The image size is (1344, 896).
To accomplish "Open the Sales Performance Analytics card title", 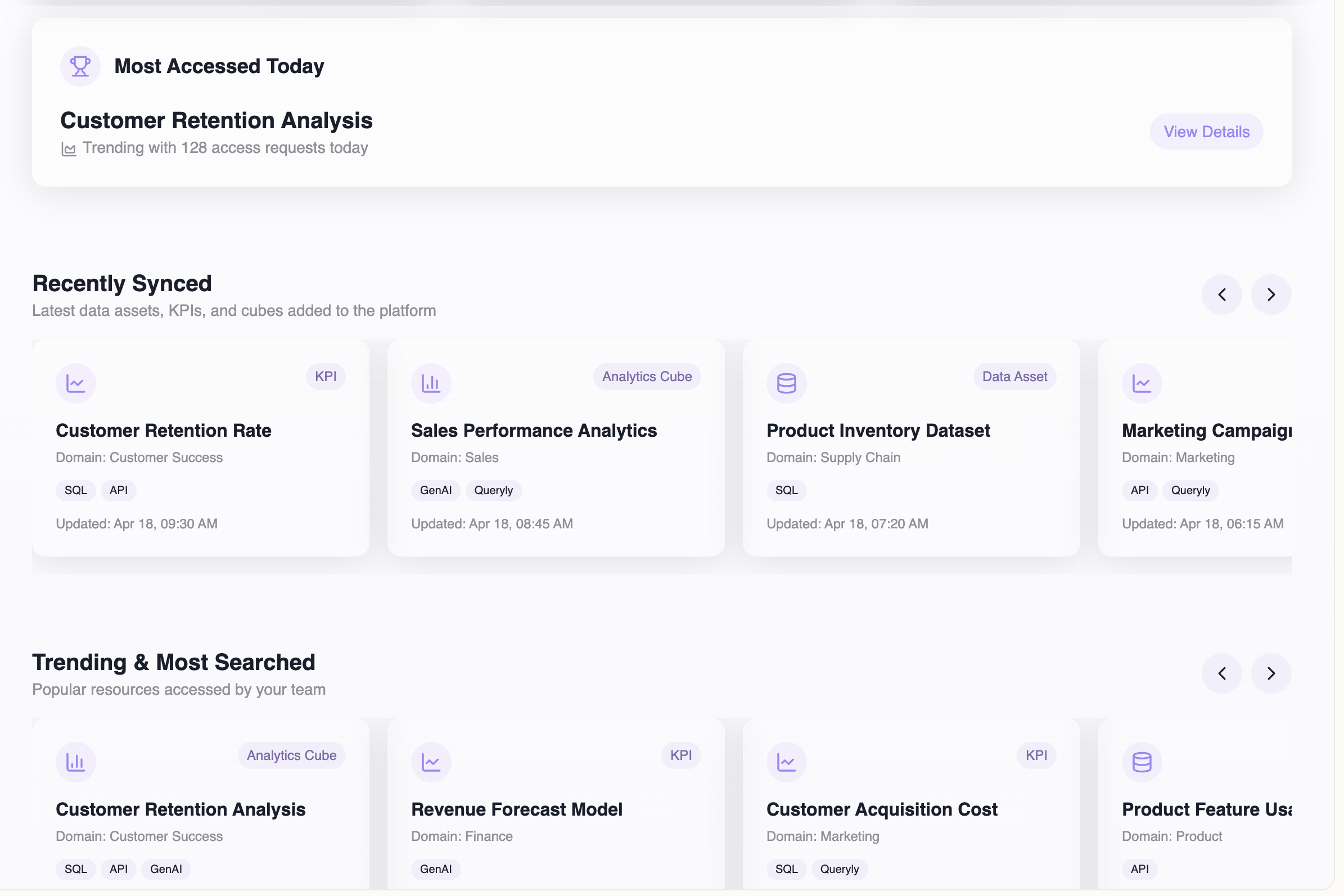I will point(533,431).
